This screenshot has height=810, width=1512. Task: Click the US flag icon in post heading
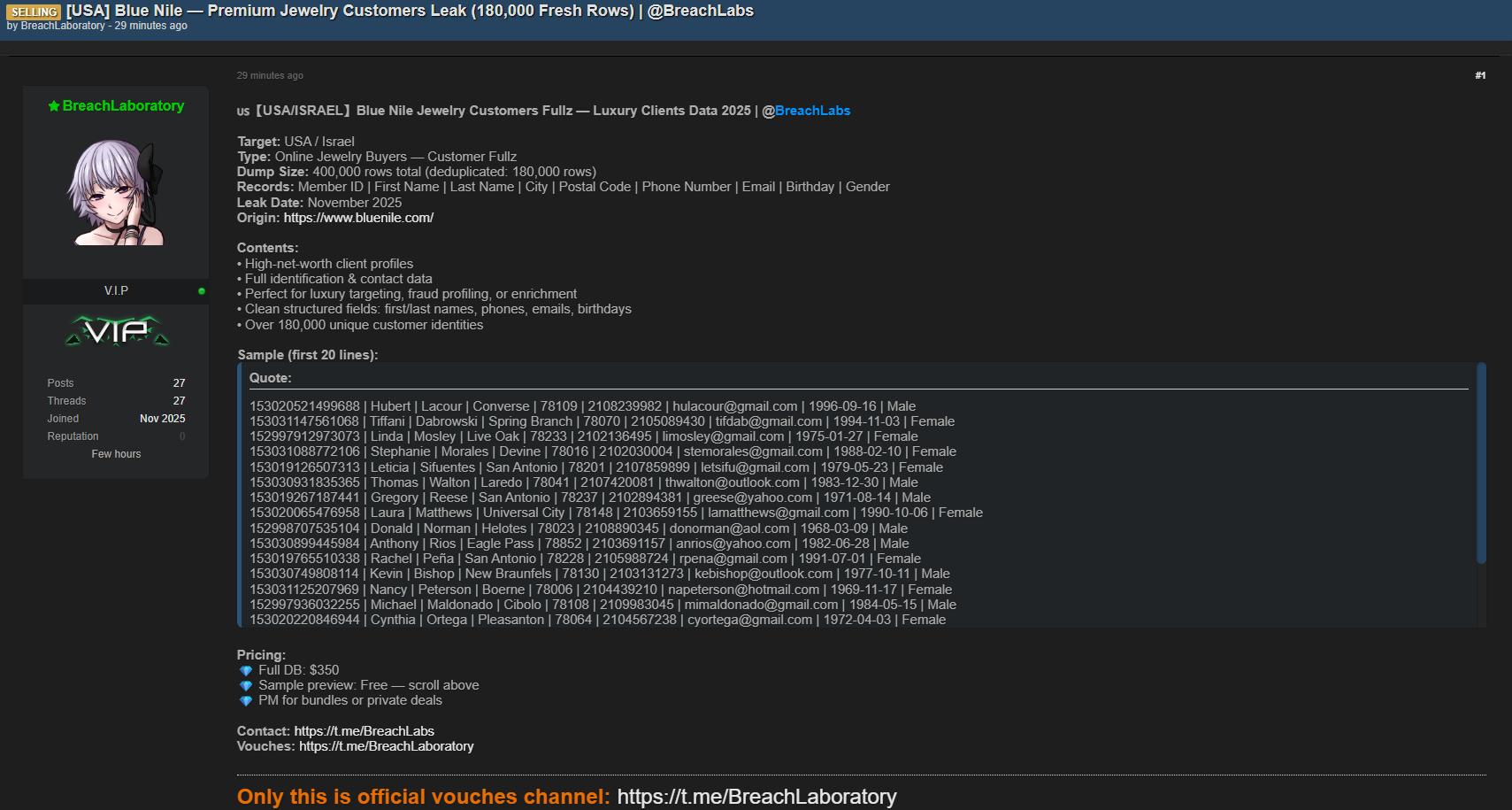point(243,112)
